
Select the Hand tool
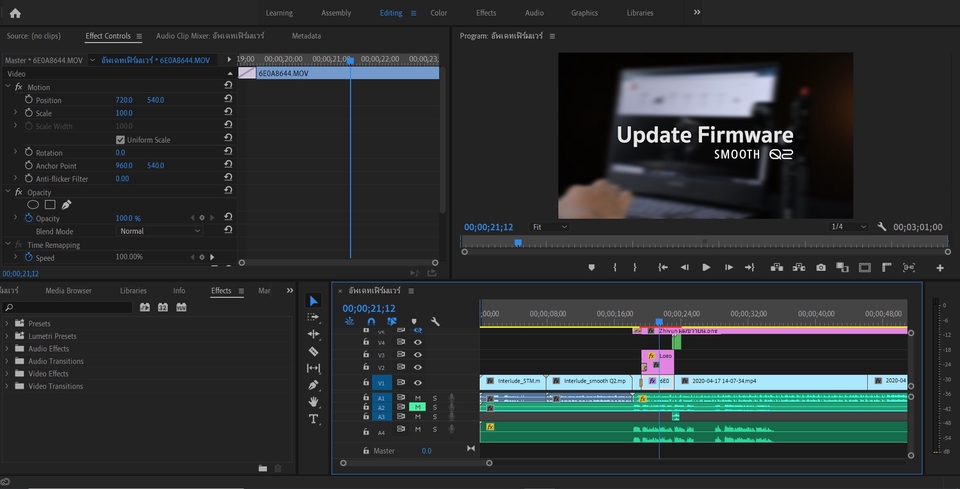pyautogui.click(x=314, y=402)
